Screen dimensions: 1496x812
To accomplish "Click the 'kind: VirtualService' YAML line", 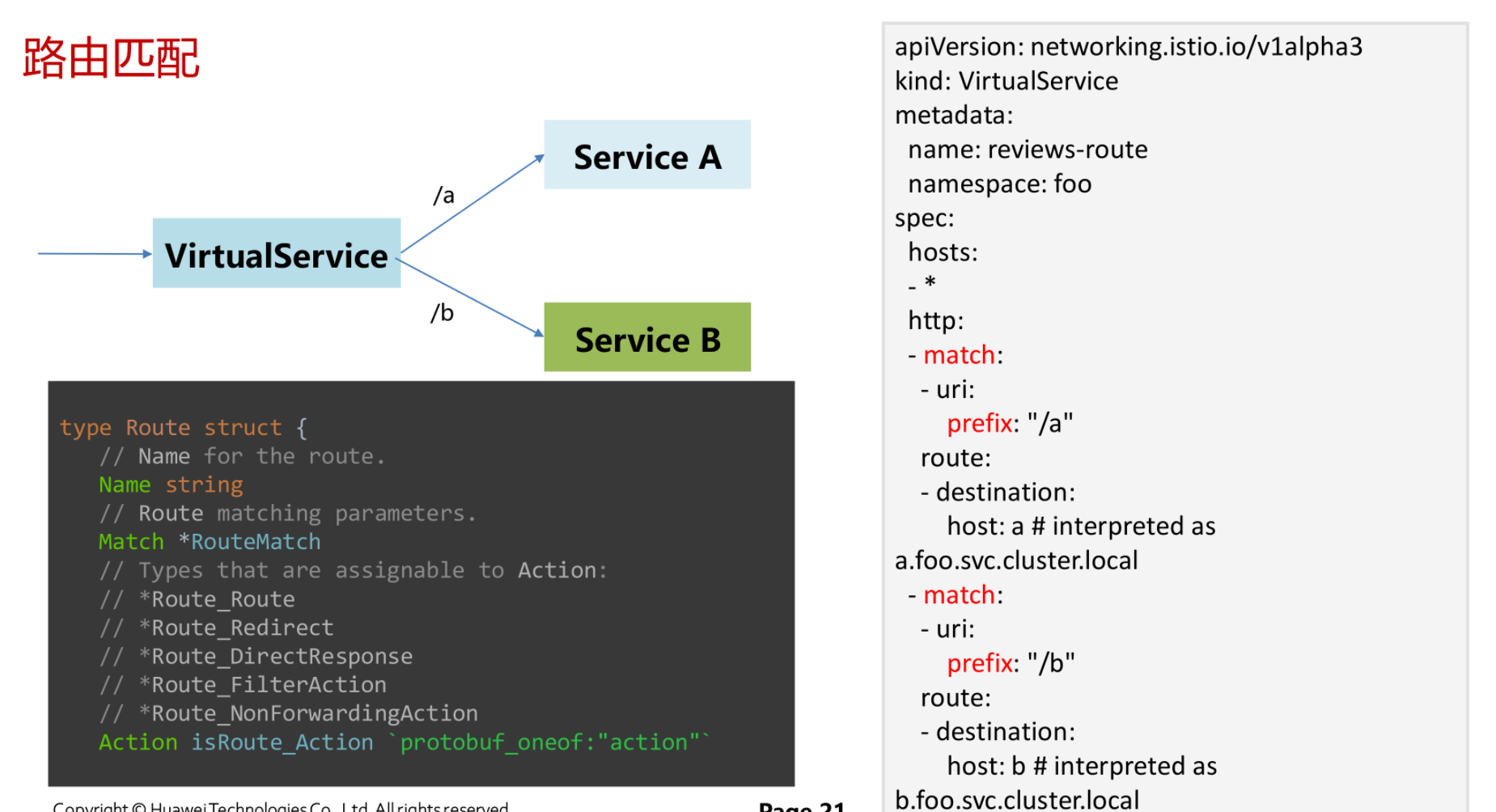I will pyautogui.click(x=1006, y=81).
